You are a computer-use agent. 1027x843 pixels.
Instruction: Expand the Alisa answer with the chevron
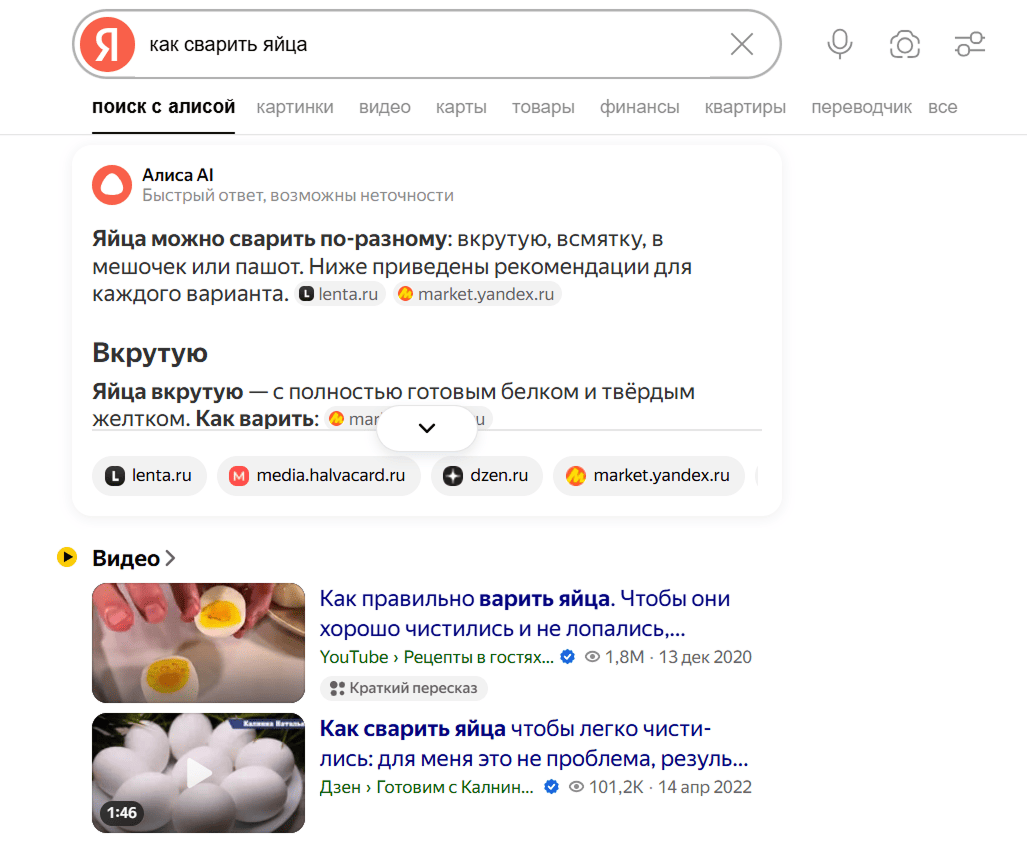tap(427, 427)
